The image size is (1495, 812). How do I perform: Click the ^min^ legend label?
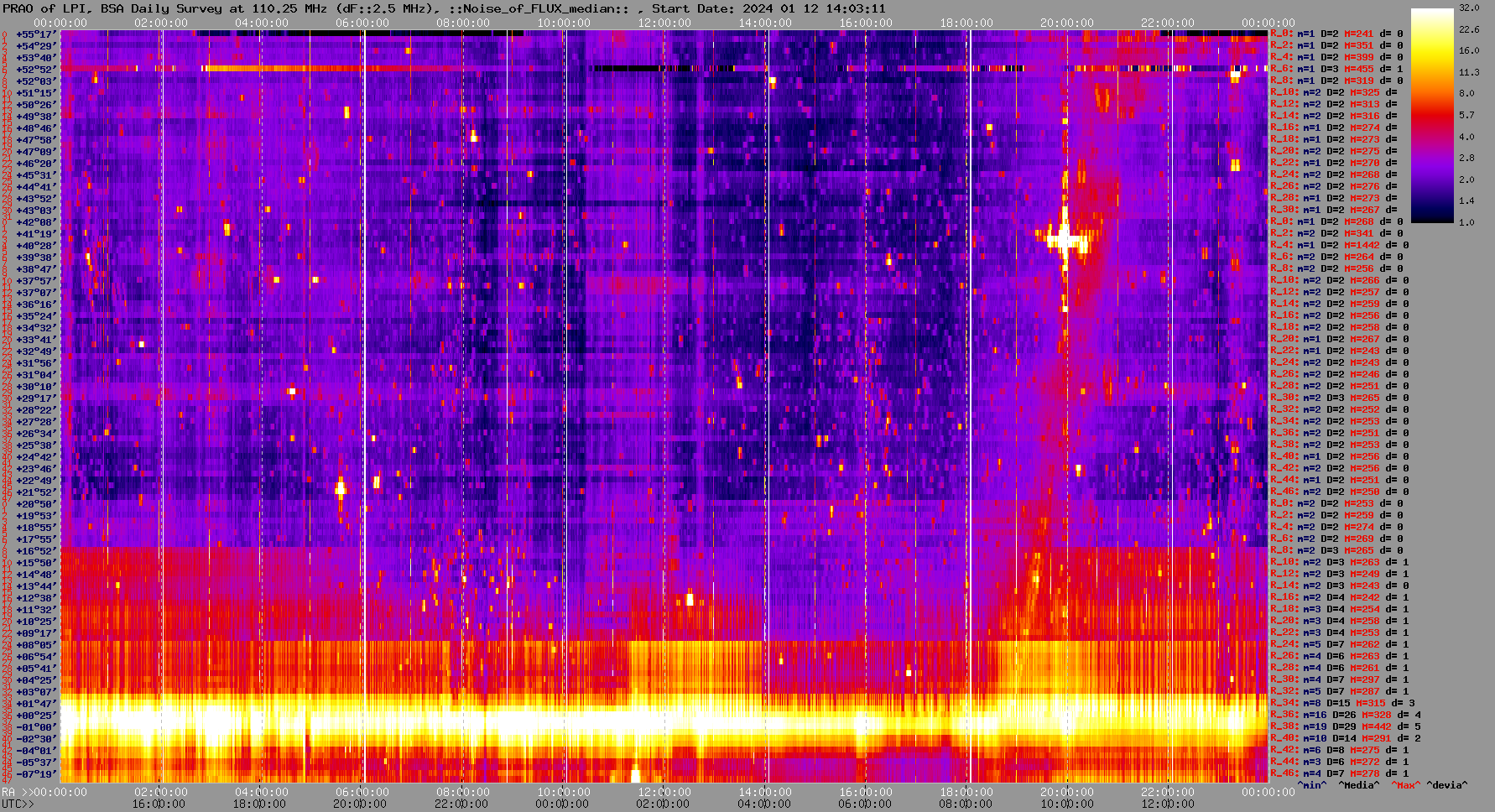[x=1312, y=785]
